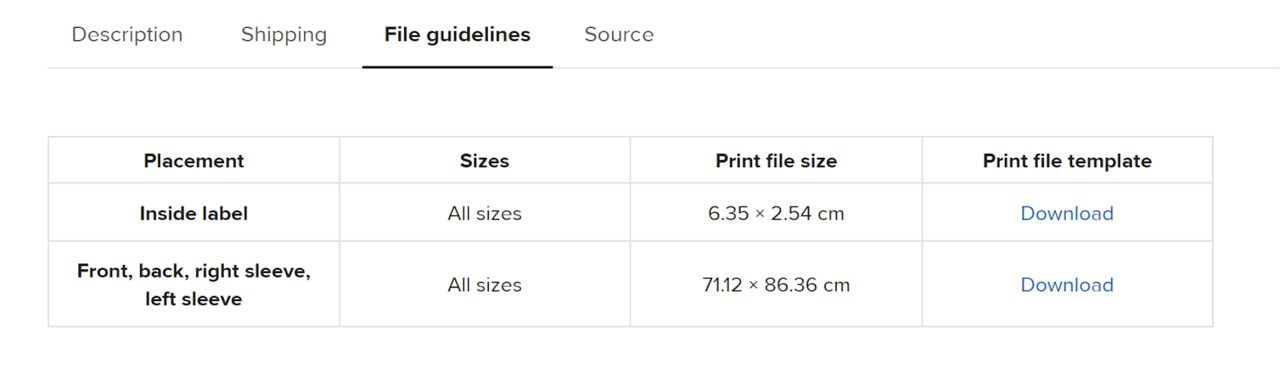The image size is (1280, 377).
Task: Click the 71.12 × 86.36 cm size cell
Action: tap(776, 285)
